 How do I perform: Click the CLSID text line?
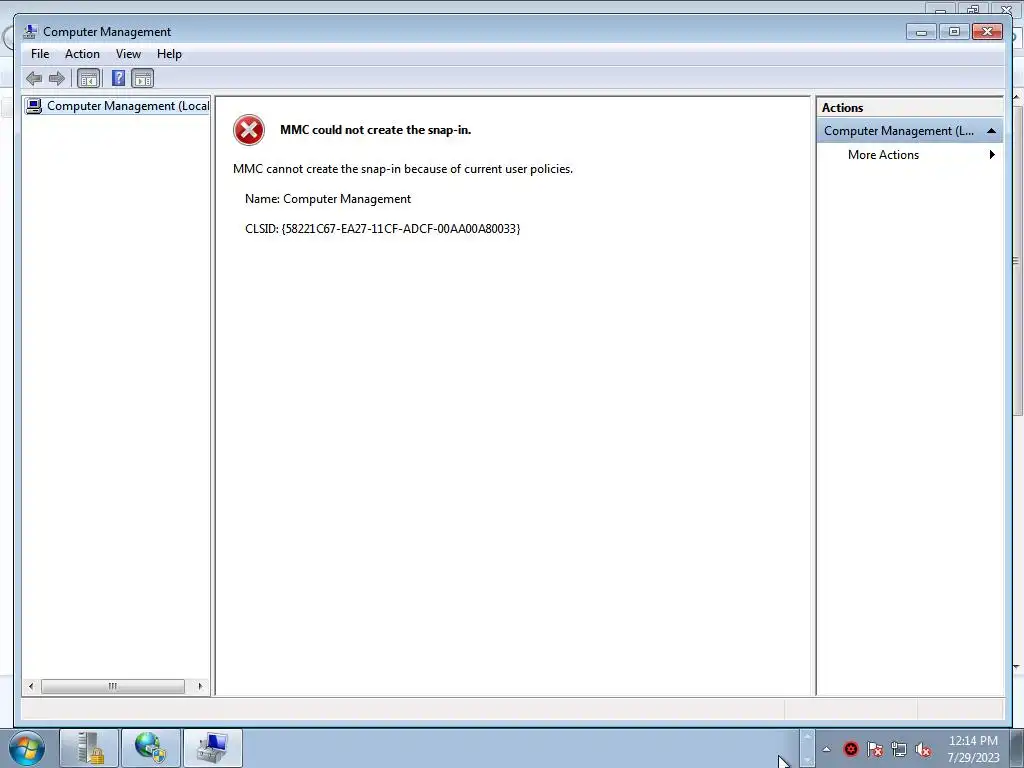(383, 229)
